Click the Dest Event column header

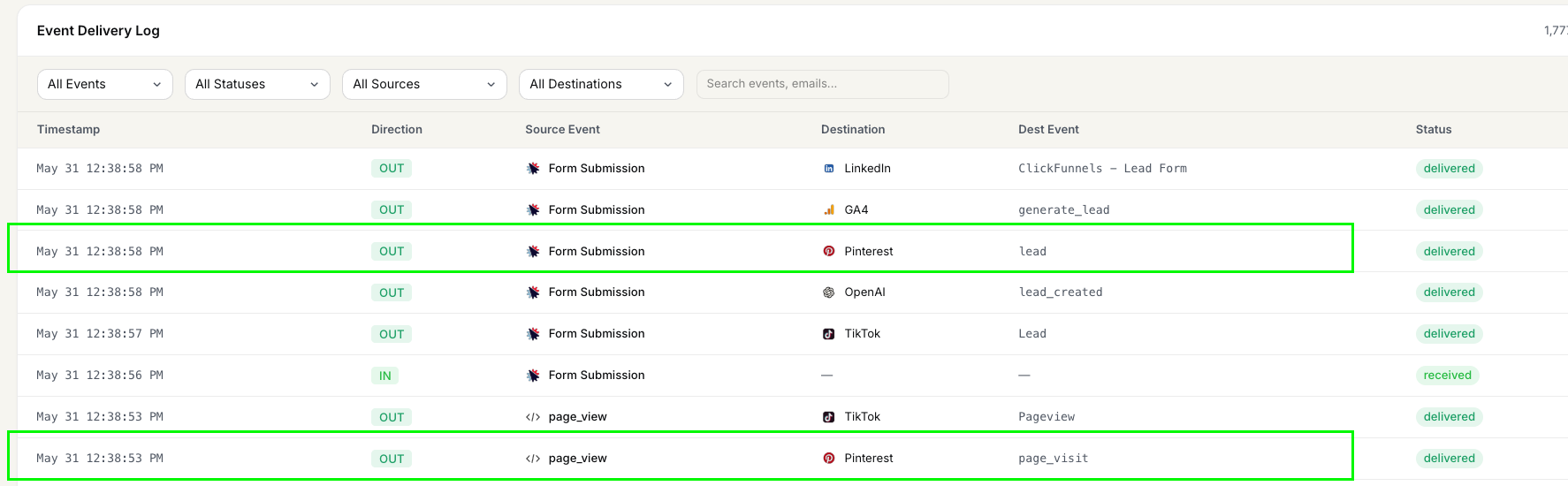(1048, 129)
